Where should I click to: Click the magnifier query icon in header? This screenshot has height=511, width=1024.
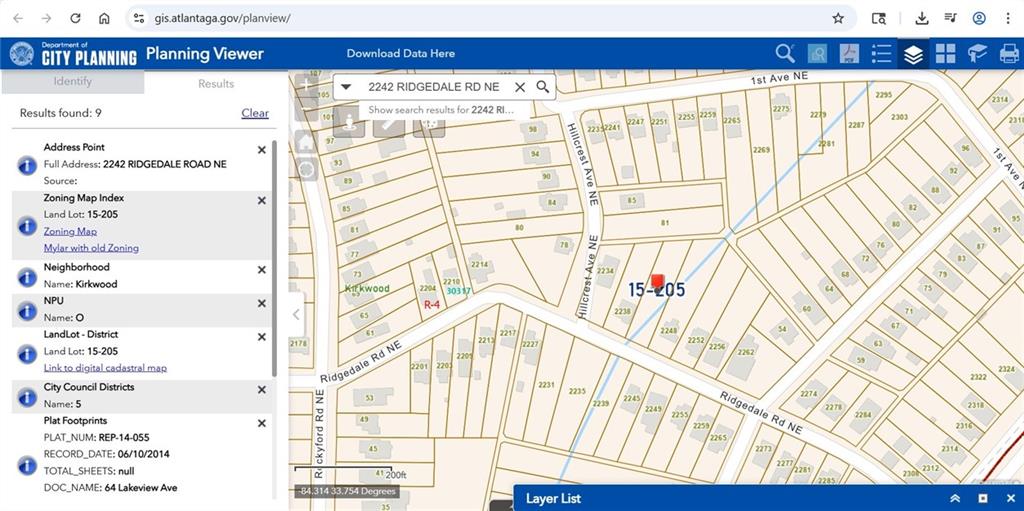point(785,54)
